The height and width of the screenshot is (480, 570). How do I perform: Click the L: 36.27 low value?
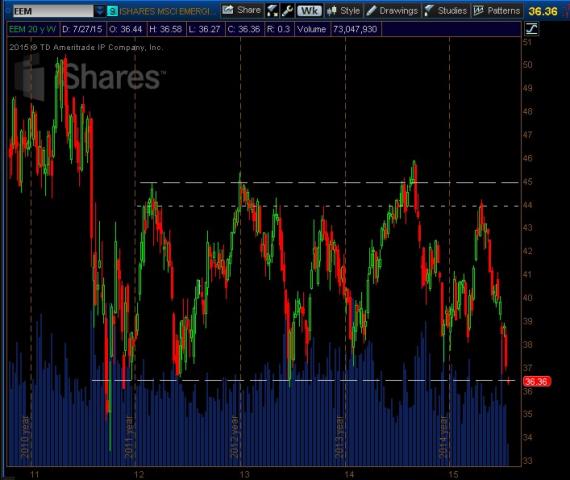click(204, 29)
